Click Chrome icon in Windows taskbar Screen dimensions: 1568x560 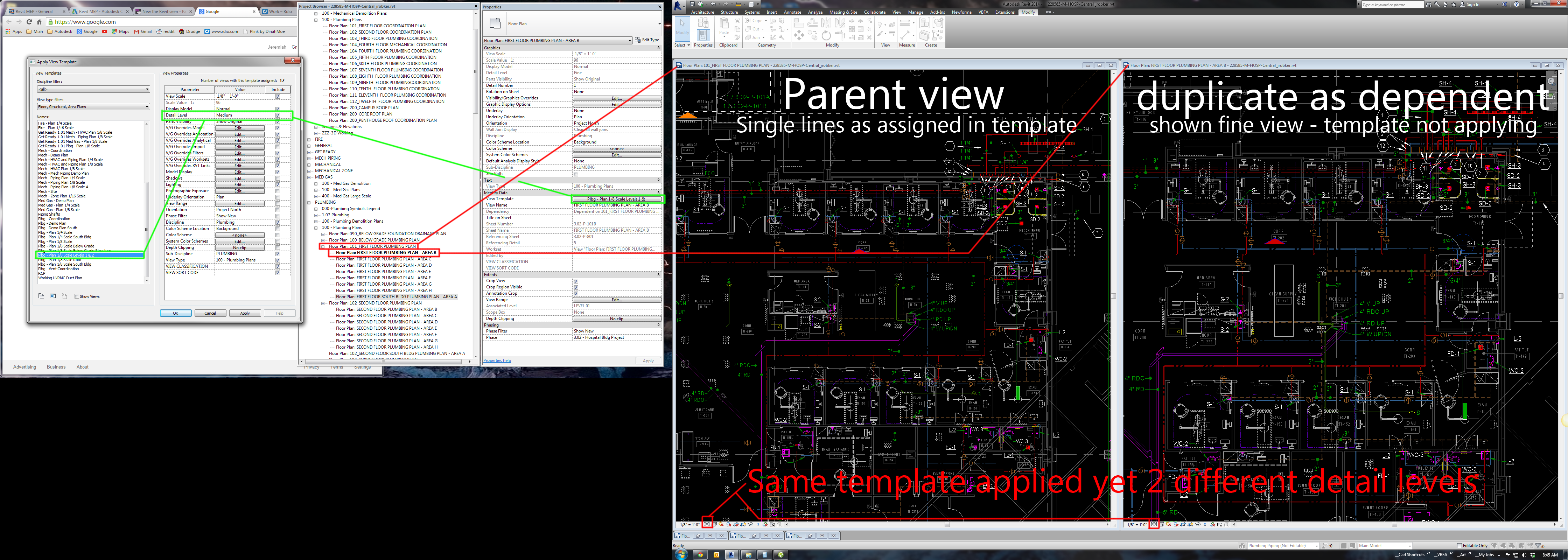point(700,554)
